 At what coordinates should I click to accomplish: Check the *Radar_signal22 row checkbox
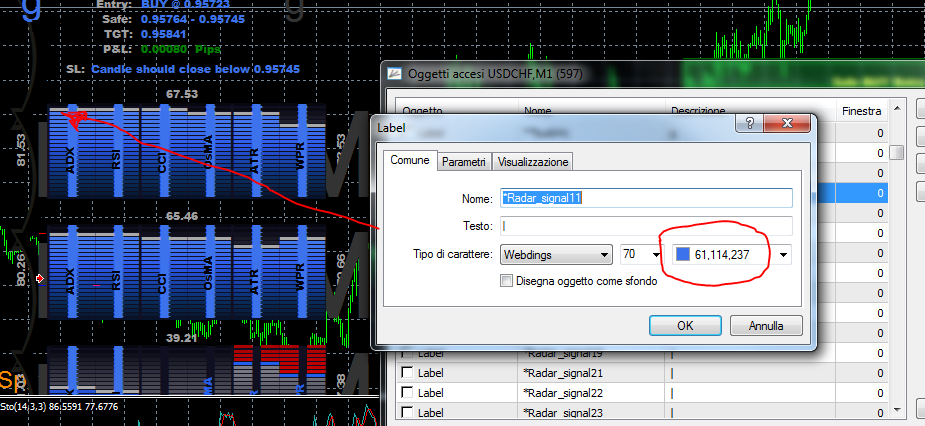click(x=406, y=392)
